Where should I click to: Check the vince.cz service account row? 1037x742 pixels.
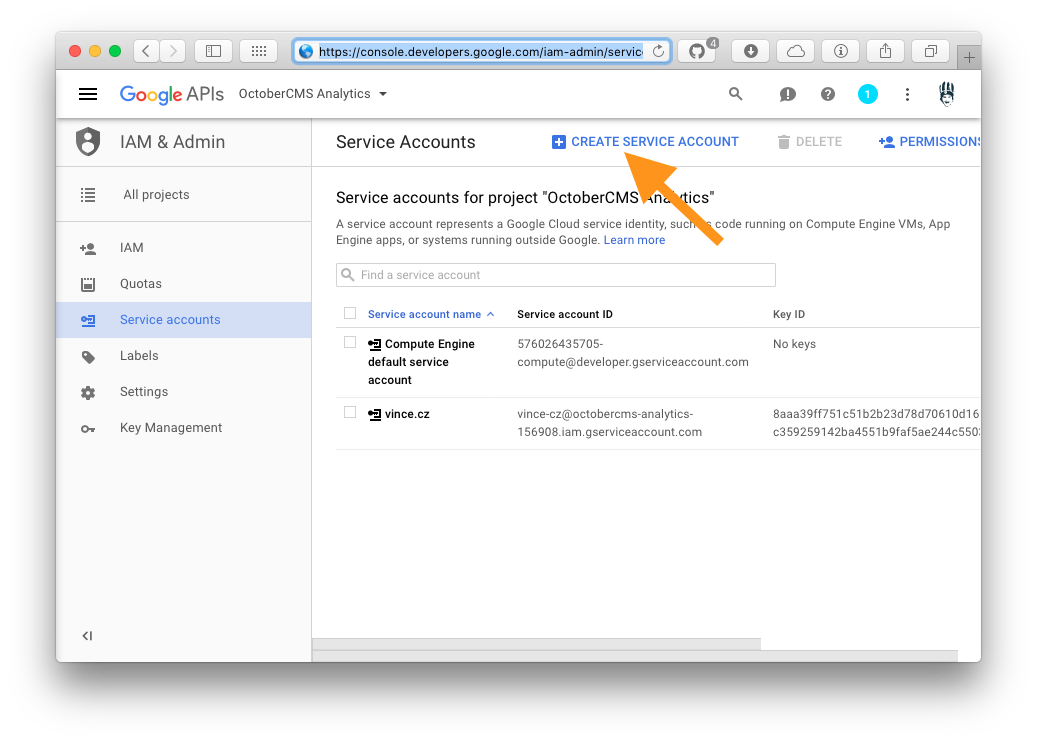(x=350, y=413)
